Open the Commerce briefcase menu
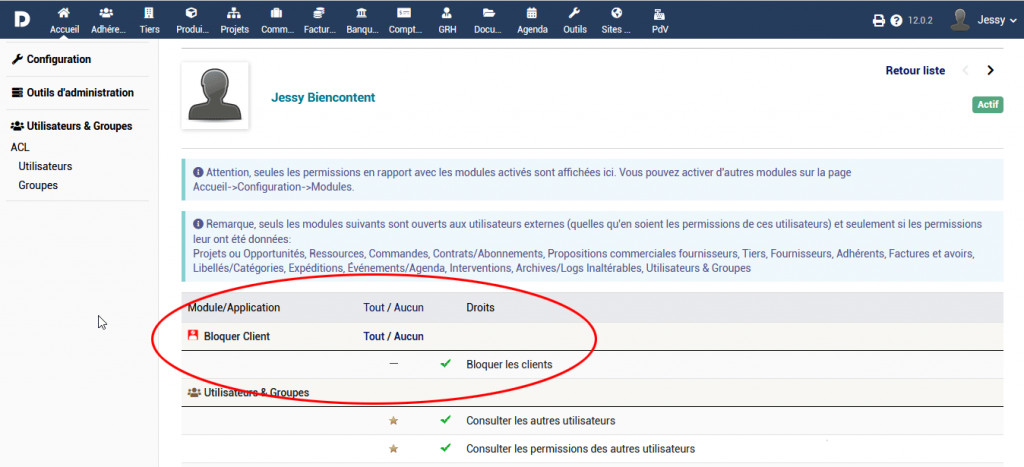The image size is (1024, 467). coord(276,20)
